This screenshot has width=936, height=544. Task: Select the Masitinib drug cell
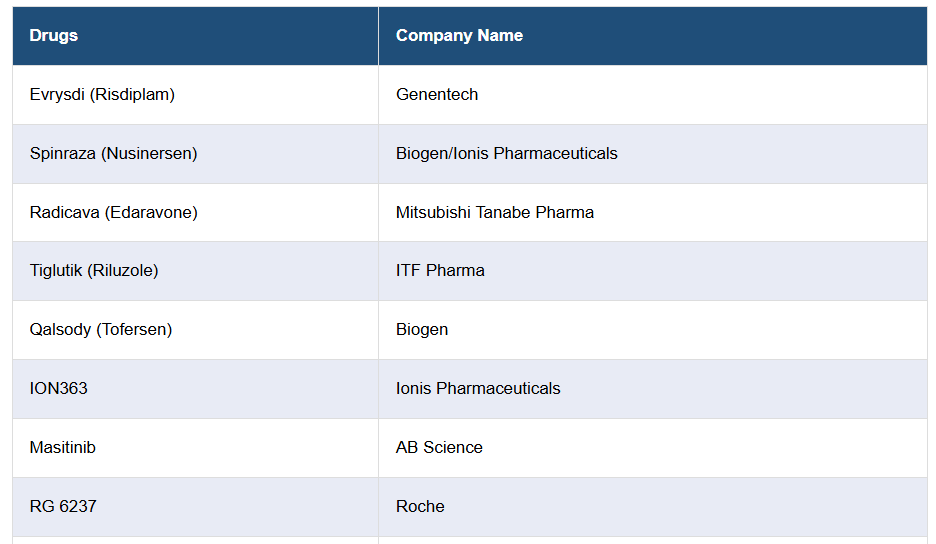pyautogui.click(x=63, y=447)
